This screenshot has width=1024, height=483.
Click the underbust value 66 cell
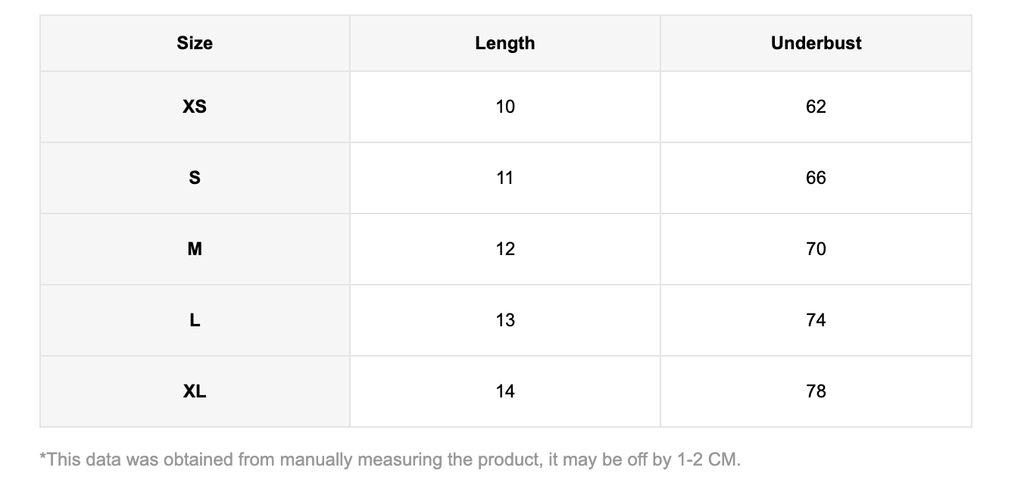click(816, 177)
